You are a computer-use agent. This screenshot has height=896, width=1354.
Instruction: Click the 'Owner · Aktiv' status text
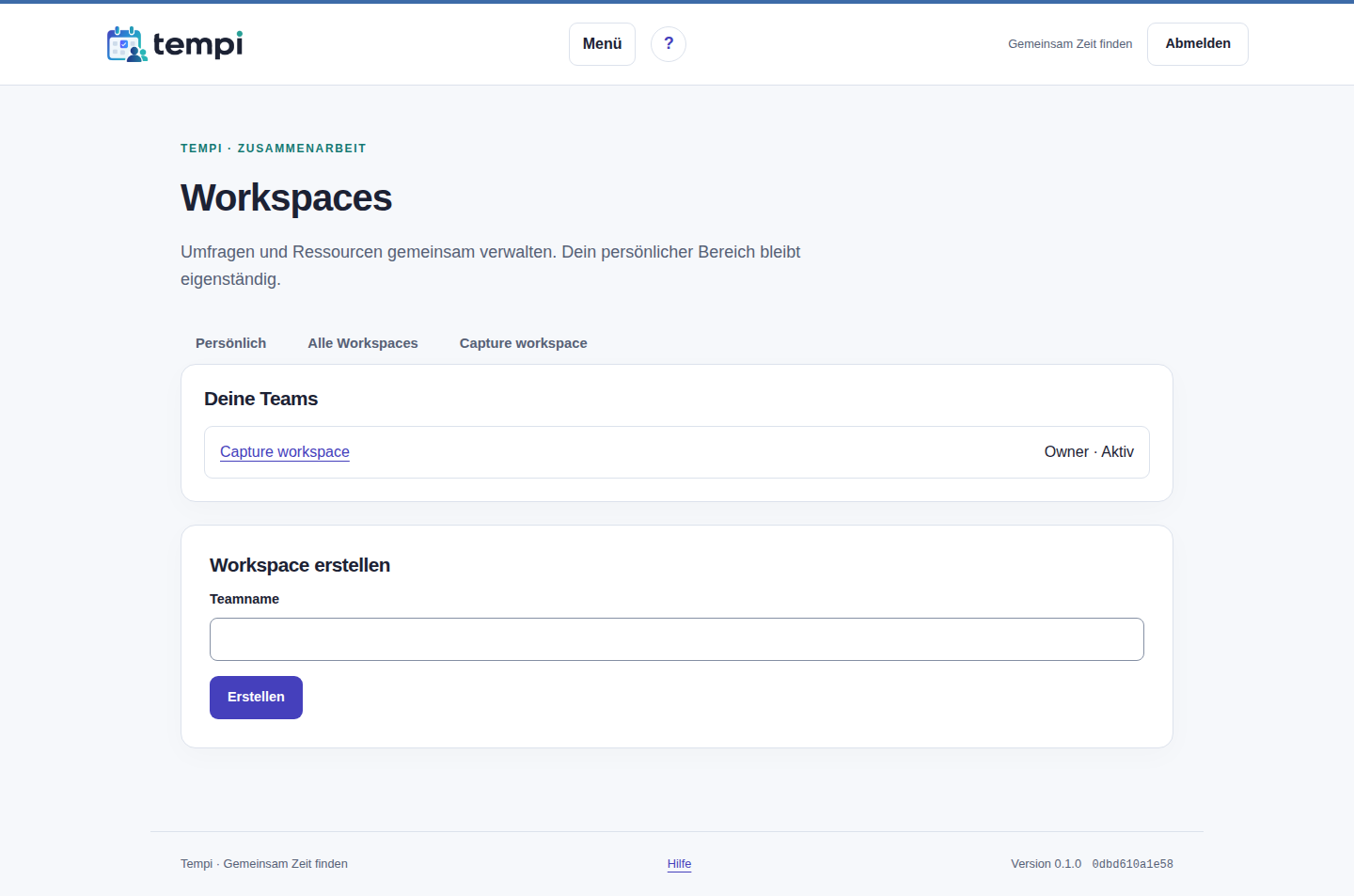pos(1089,452)
